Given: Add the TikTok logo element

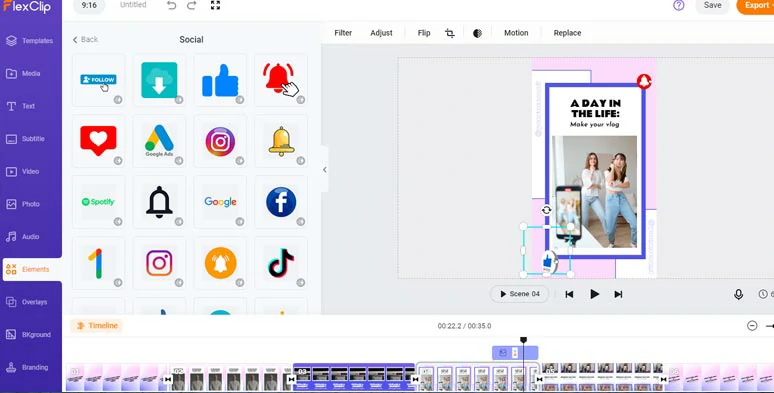Looking at the screenshot, I should 281,263.
